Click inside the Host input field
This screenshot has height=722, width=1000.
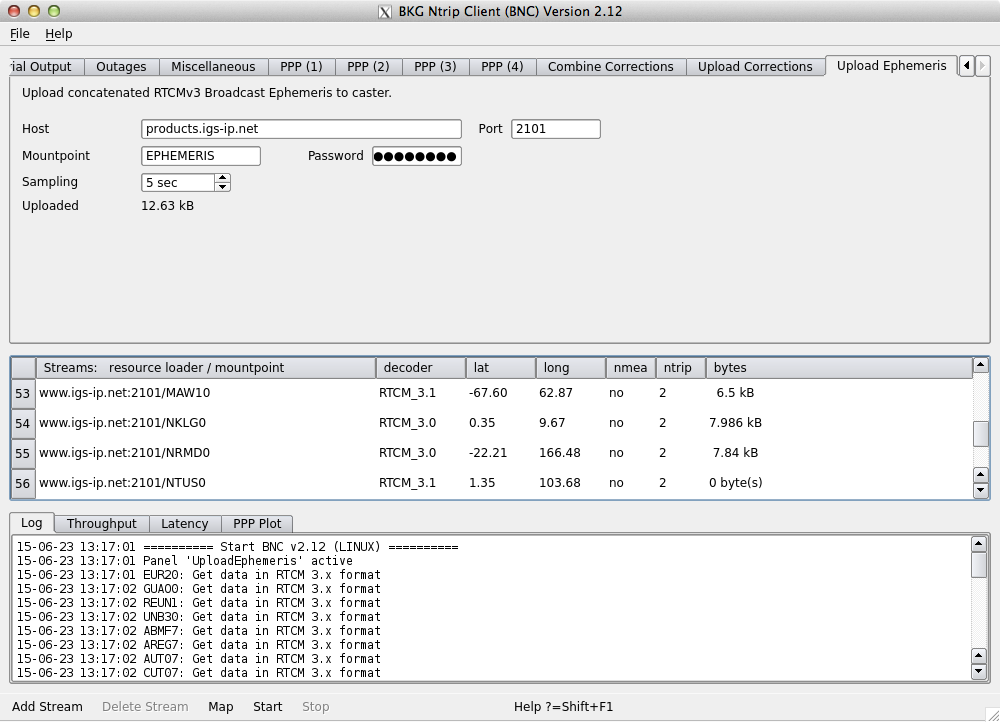click(x=300, y=128)
